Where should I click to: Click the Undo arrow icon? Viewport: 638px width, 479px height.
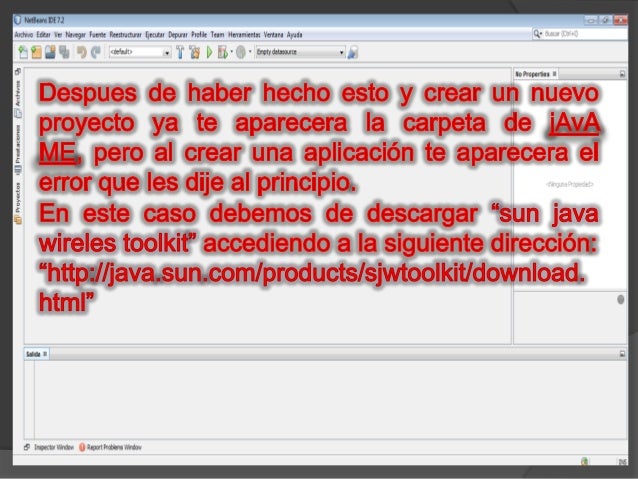(x=82, y=52)
